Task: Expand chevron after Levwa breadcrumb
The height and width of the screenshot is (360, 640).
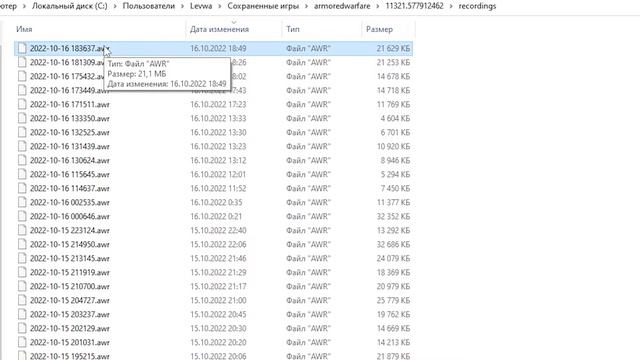Action: 220,6
